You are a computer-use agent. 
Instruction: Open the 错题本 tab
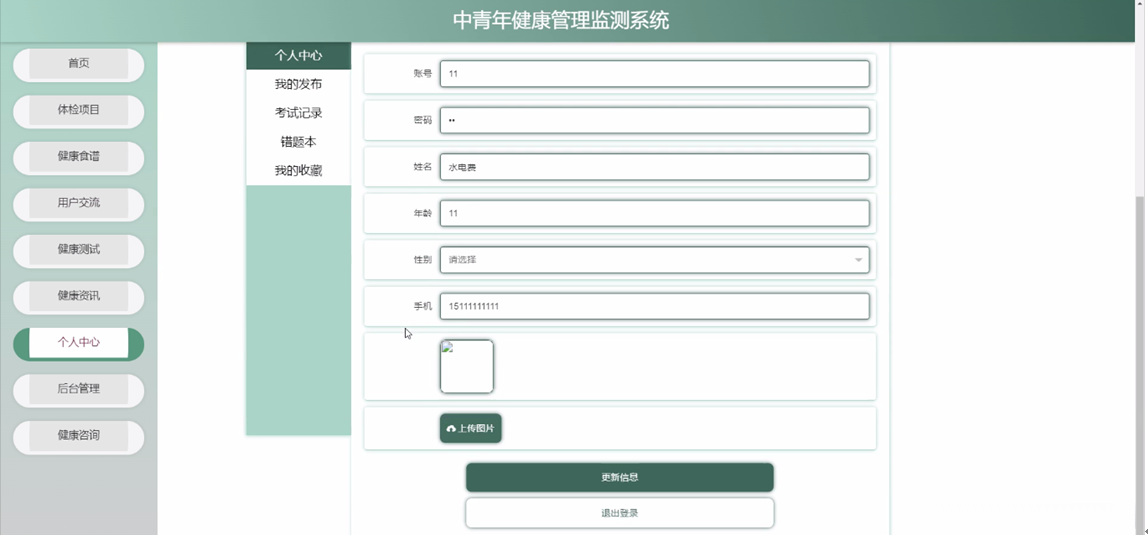pyautogui.click(x=299, y=142)
